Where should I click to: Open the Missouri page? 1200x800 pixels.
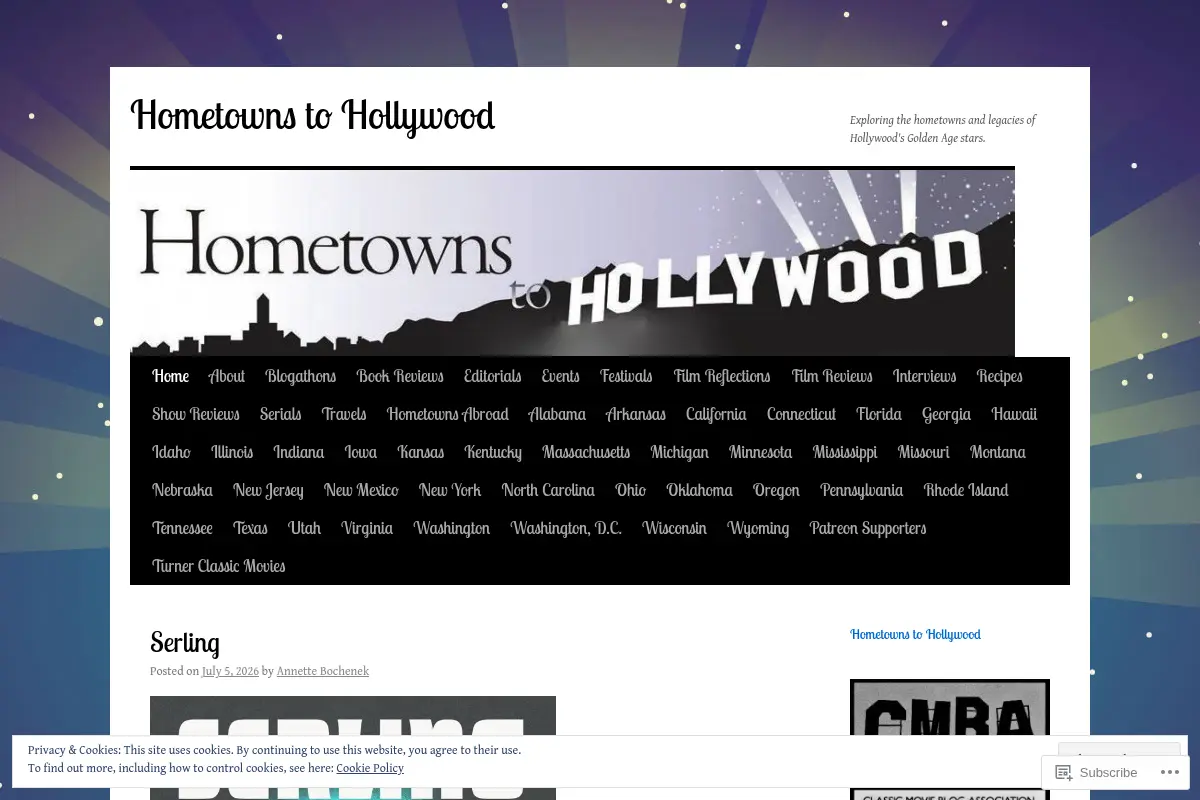(x=924, y=452)
